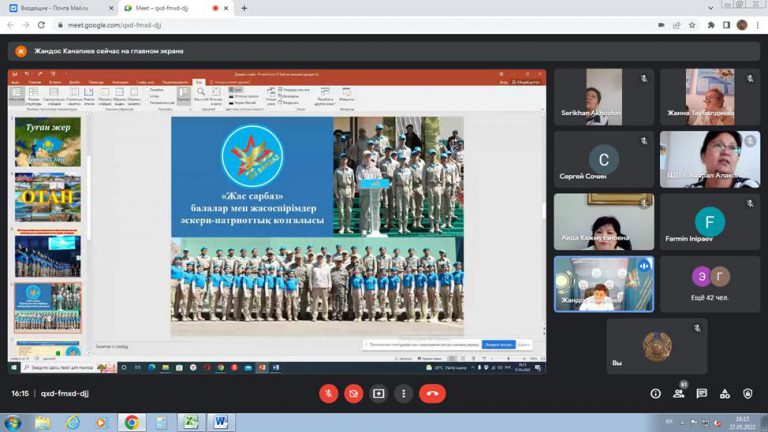Open a new Chrome tab
The height and width of the screenshot is (432, 768).
coord(244,8)
